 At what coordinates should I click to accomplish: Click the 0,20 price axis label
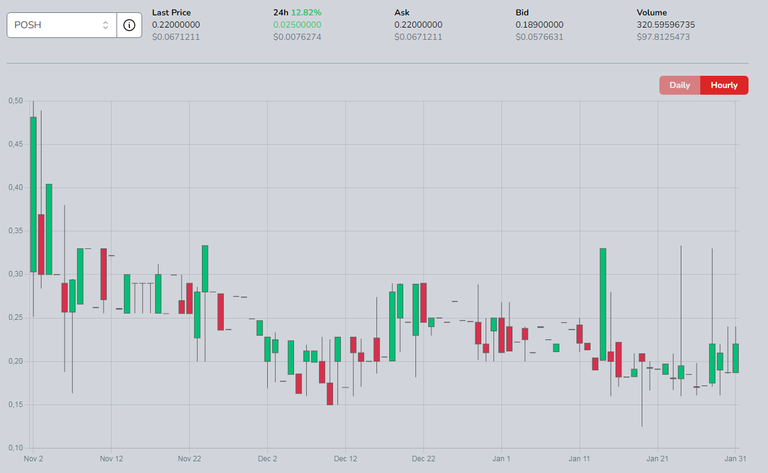coord(16,361)
